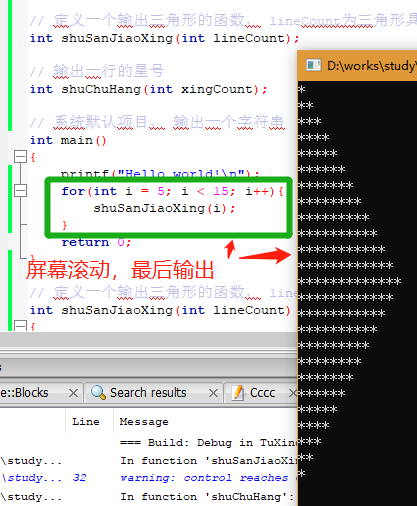Click line number 32 in build messages
Screen dimensions: 417x506
pyautogui.click(x=79, y=478)
